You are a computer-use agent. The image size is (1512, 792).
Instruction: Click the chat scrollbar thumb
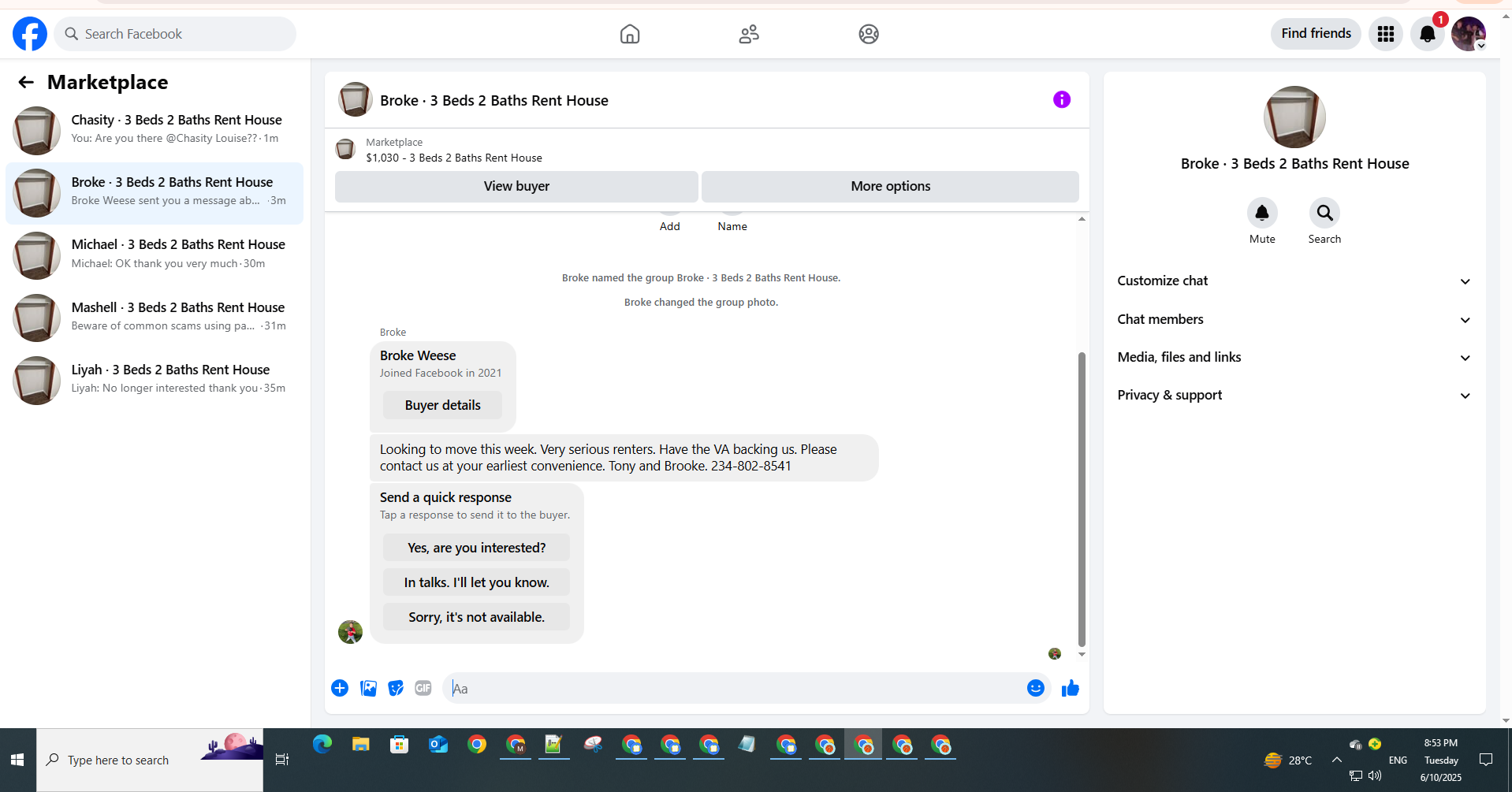(x=1082, y=499)
